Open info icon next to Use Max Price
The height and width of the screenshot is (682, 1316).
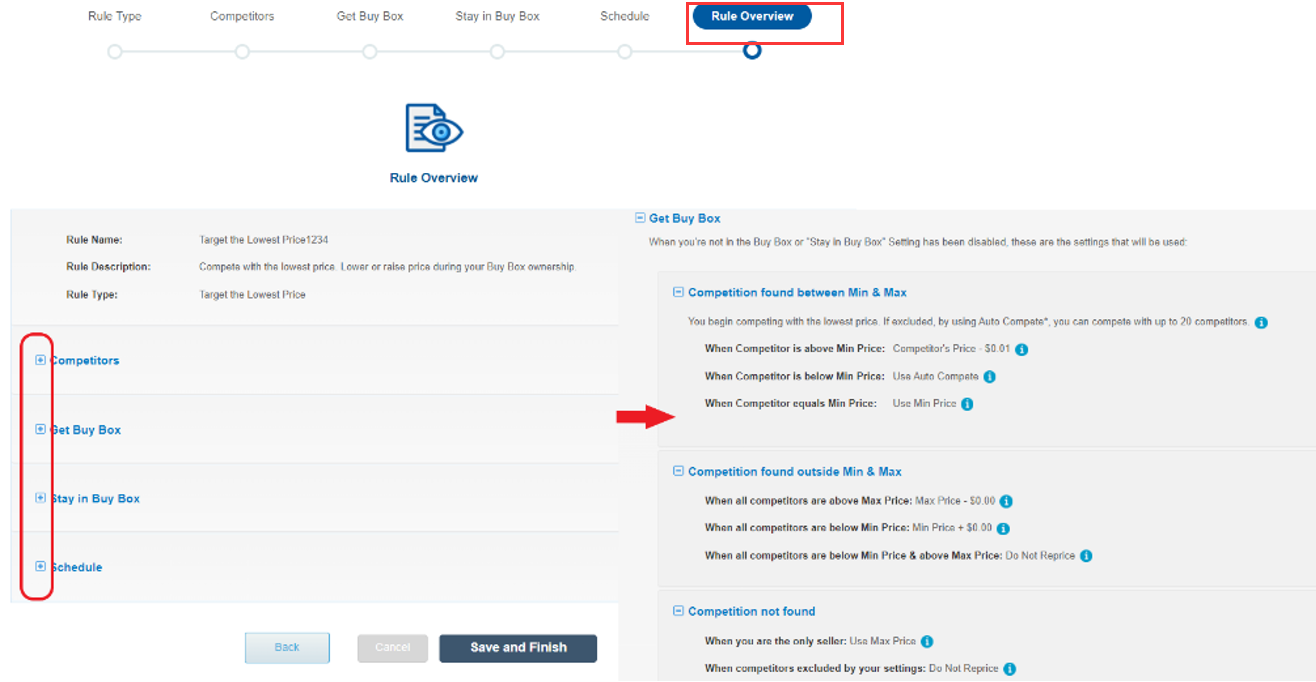[927, 642]
